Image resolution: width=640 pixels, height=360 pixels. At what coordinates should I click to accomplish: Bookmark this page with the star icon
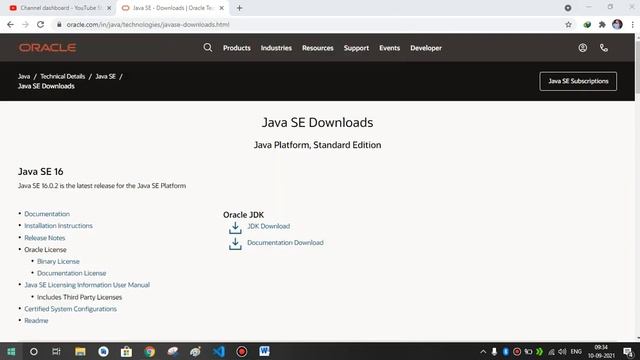pyautogui.click(x=568, y=24)
